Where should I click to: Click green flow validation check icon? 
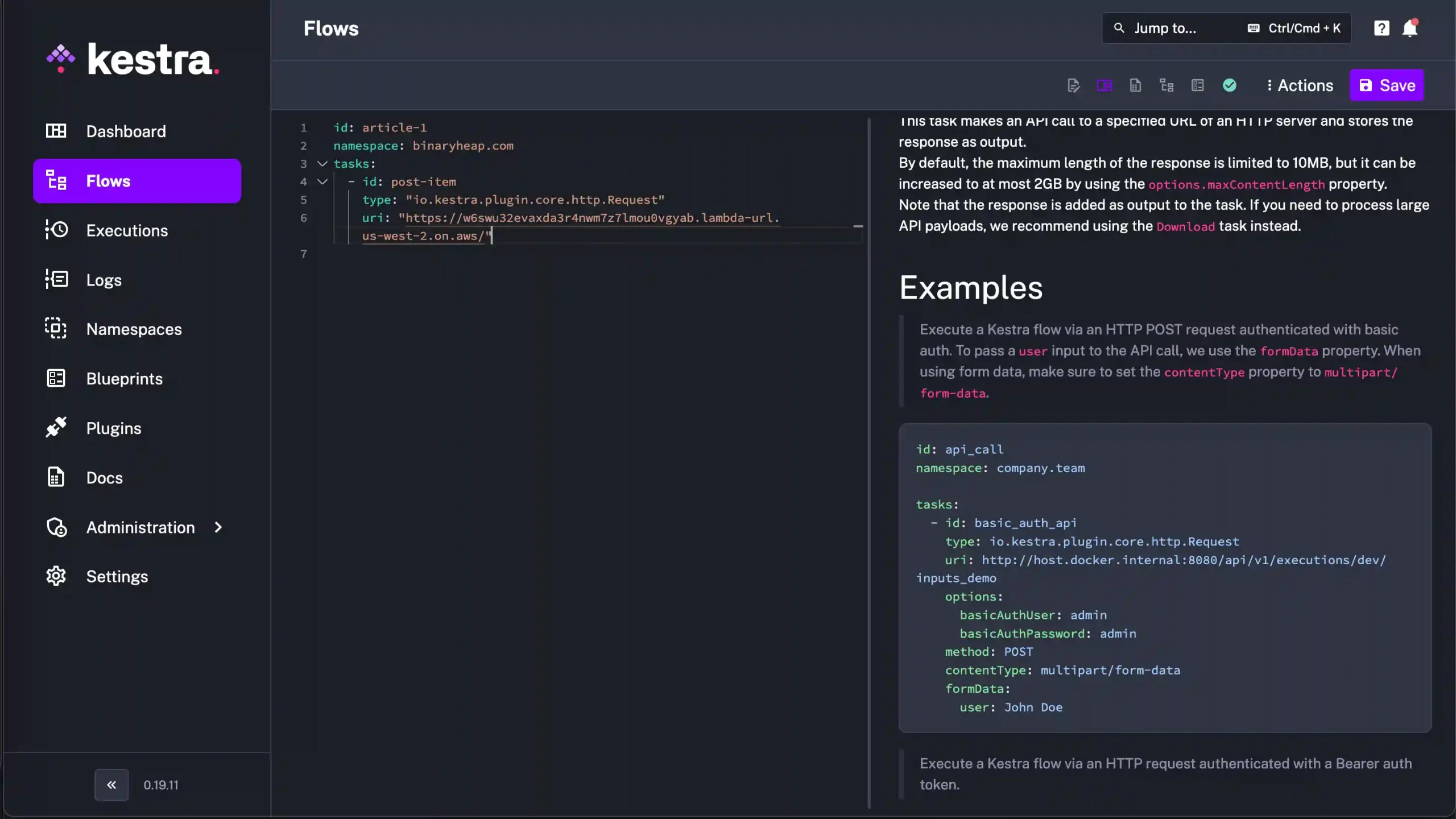(1229, 85)
